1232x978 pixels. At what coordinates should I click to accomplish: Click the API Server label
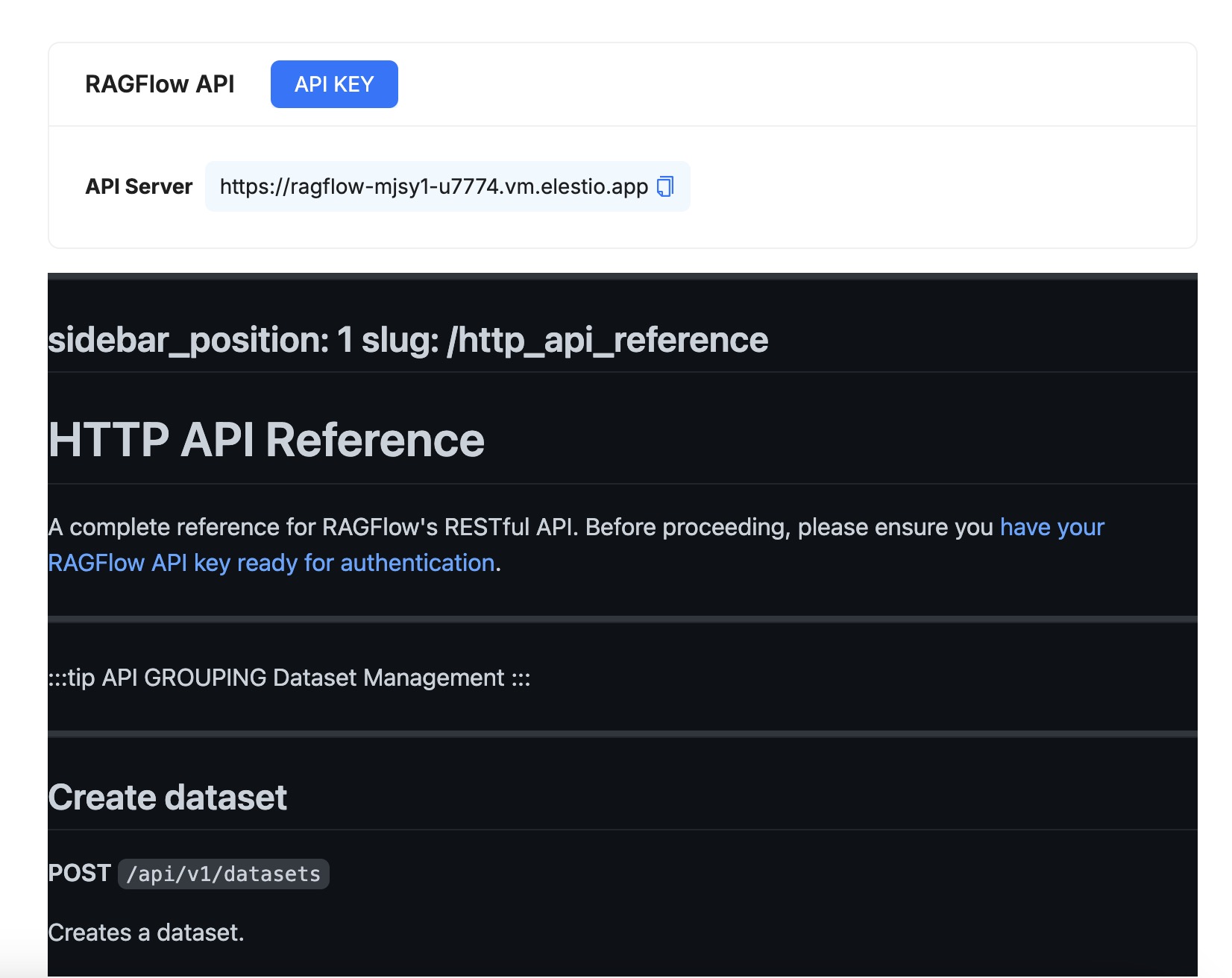pos(139,186)
